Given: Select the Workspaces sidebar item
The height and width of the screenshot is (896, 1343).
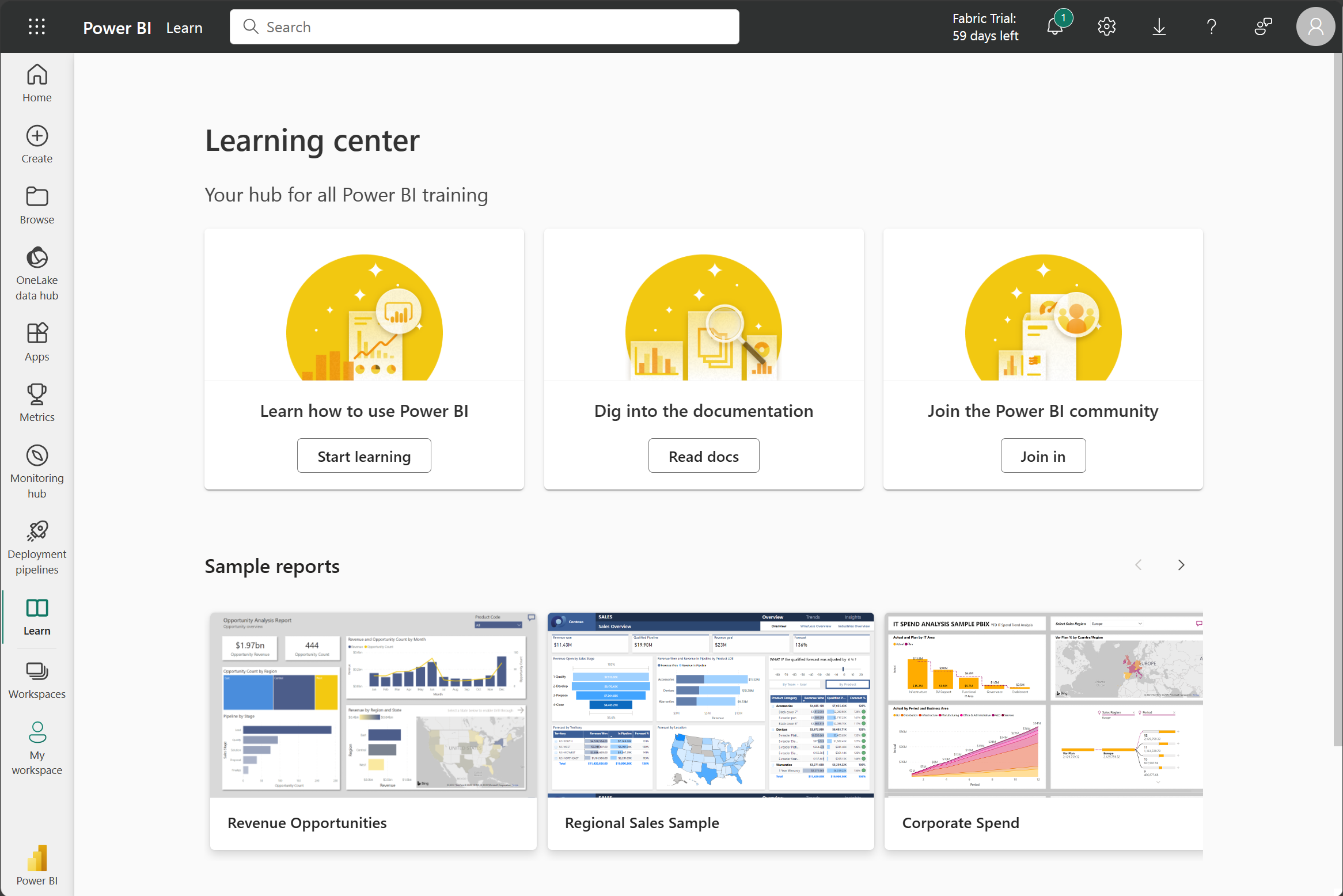Looking at the screenshot, I should [x=37, y=680].
